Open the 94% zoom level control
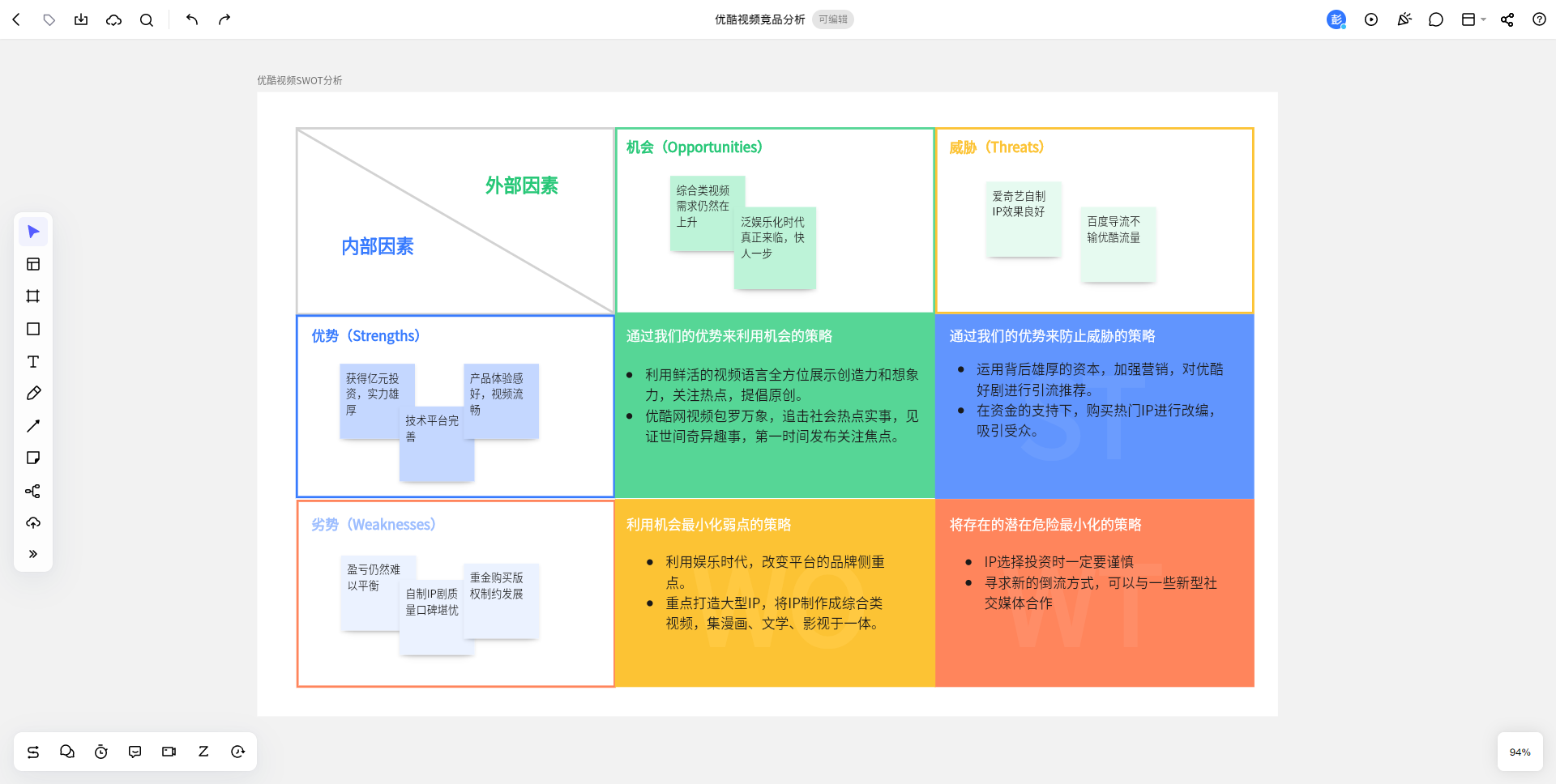Viewport: 1556px width, 784px height. point(1520,752)
